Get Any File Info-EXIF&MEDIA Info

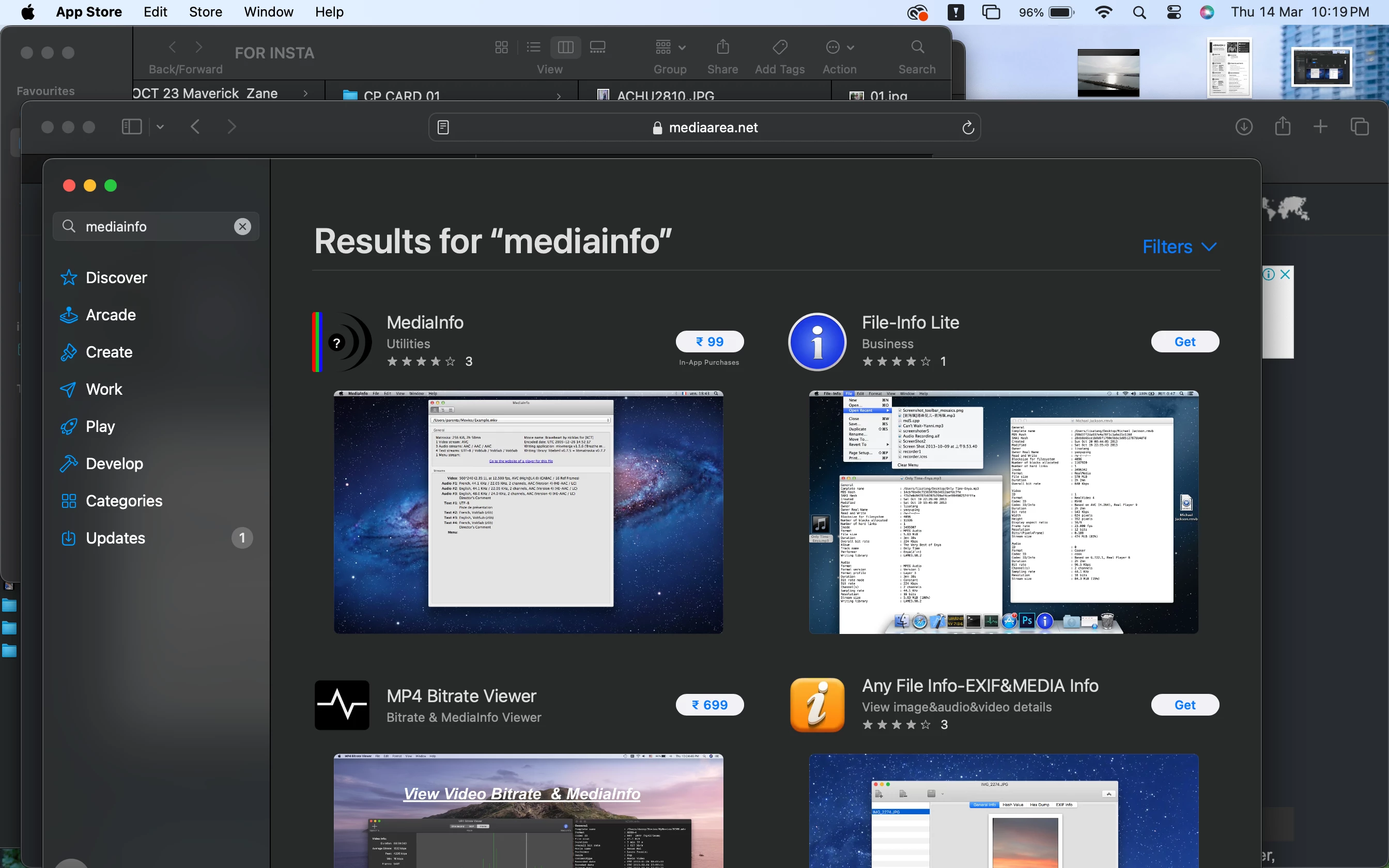(1185, 705)
